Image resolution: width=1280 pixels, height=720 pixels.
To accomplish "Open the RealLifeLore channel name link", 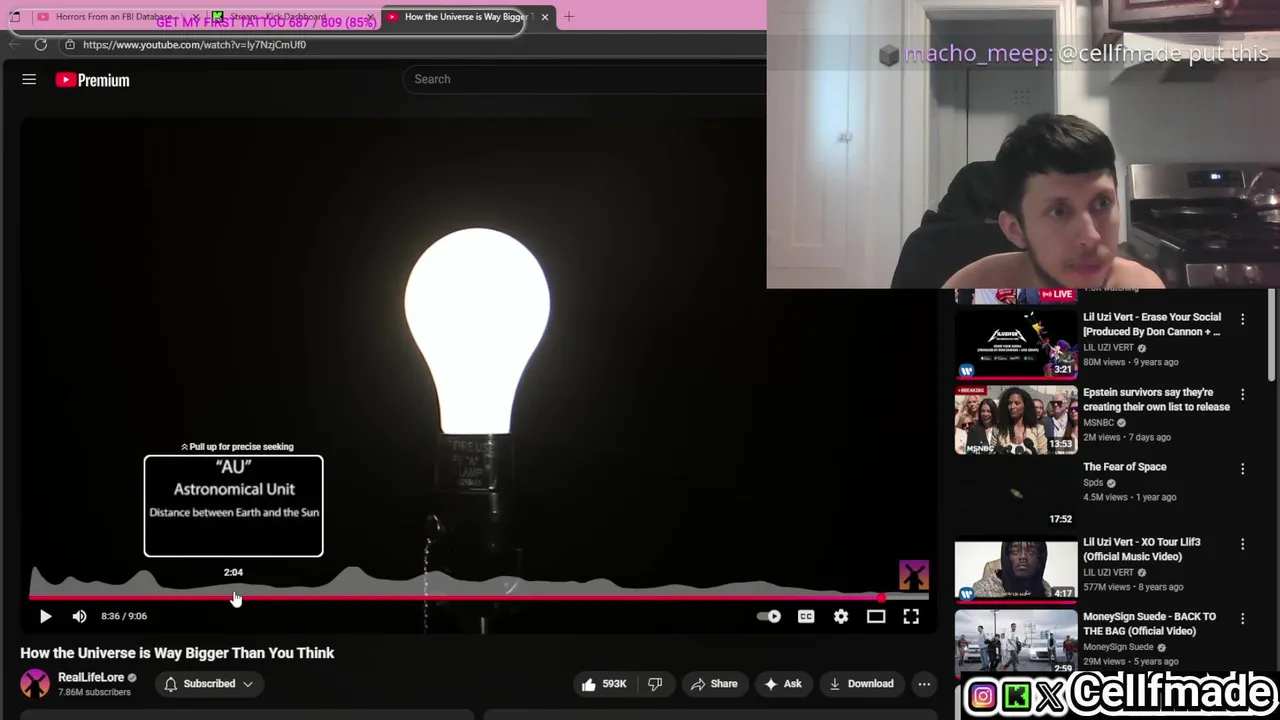I will click(90, 677).
